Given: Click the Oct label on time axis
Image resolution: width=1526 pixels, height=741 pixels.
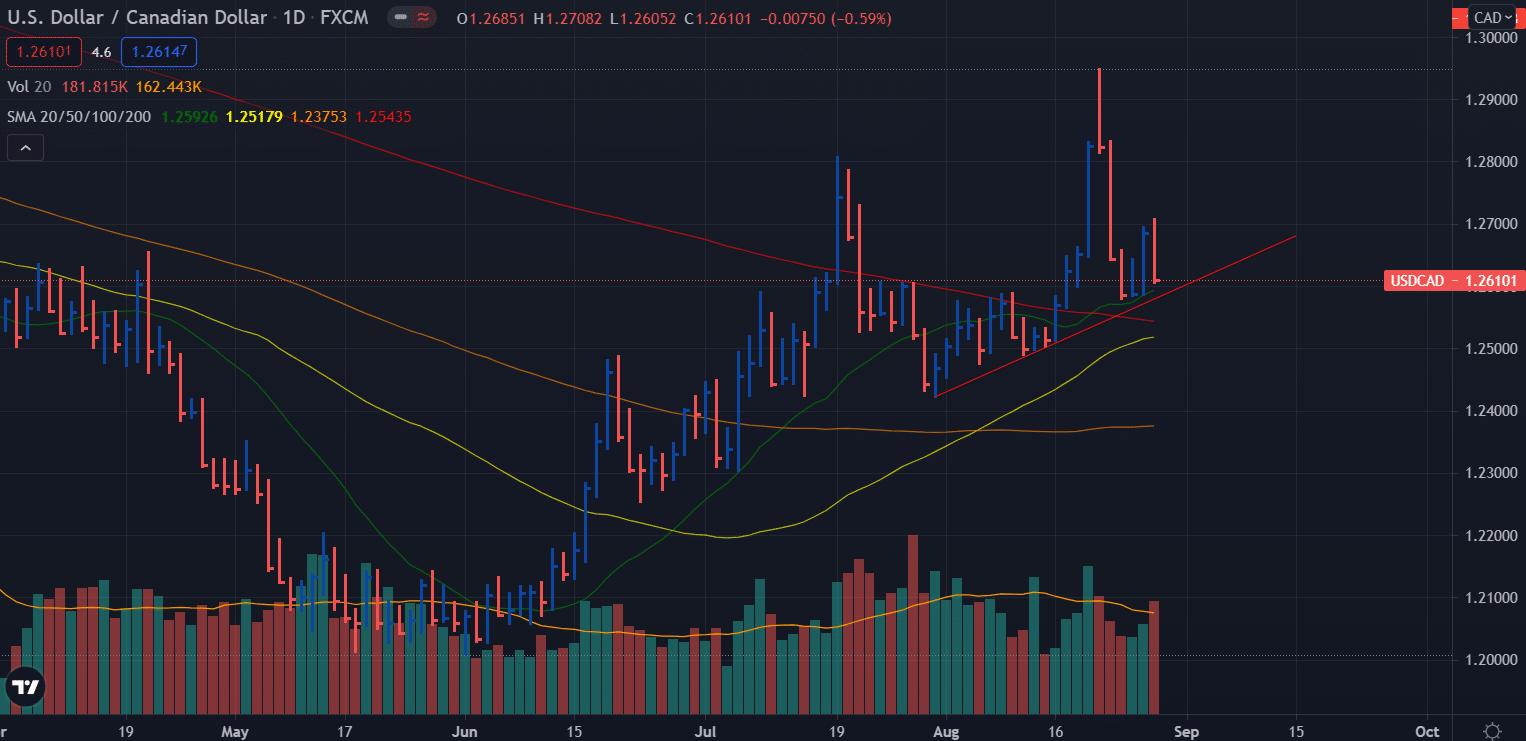Looking at the screenshot, I should (x=1428, y=731).
